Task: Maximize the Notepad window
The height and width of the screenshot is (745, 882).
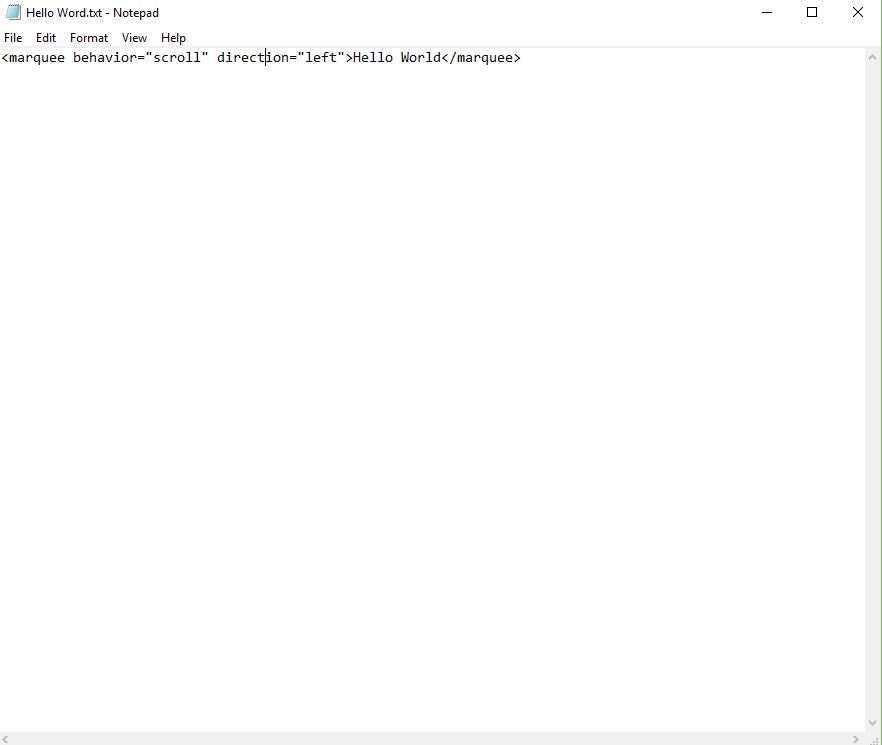Action: pos(812,12)
